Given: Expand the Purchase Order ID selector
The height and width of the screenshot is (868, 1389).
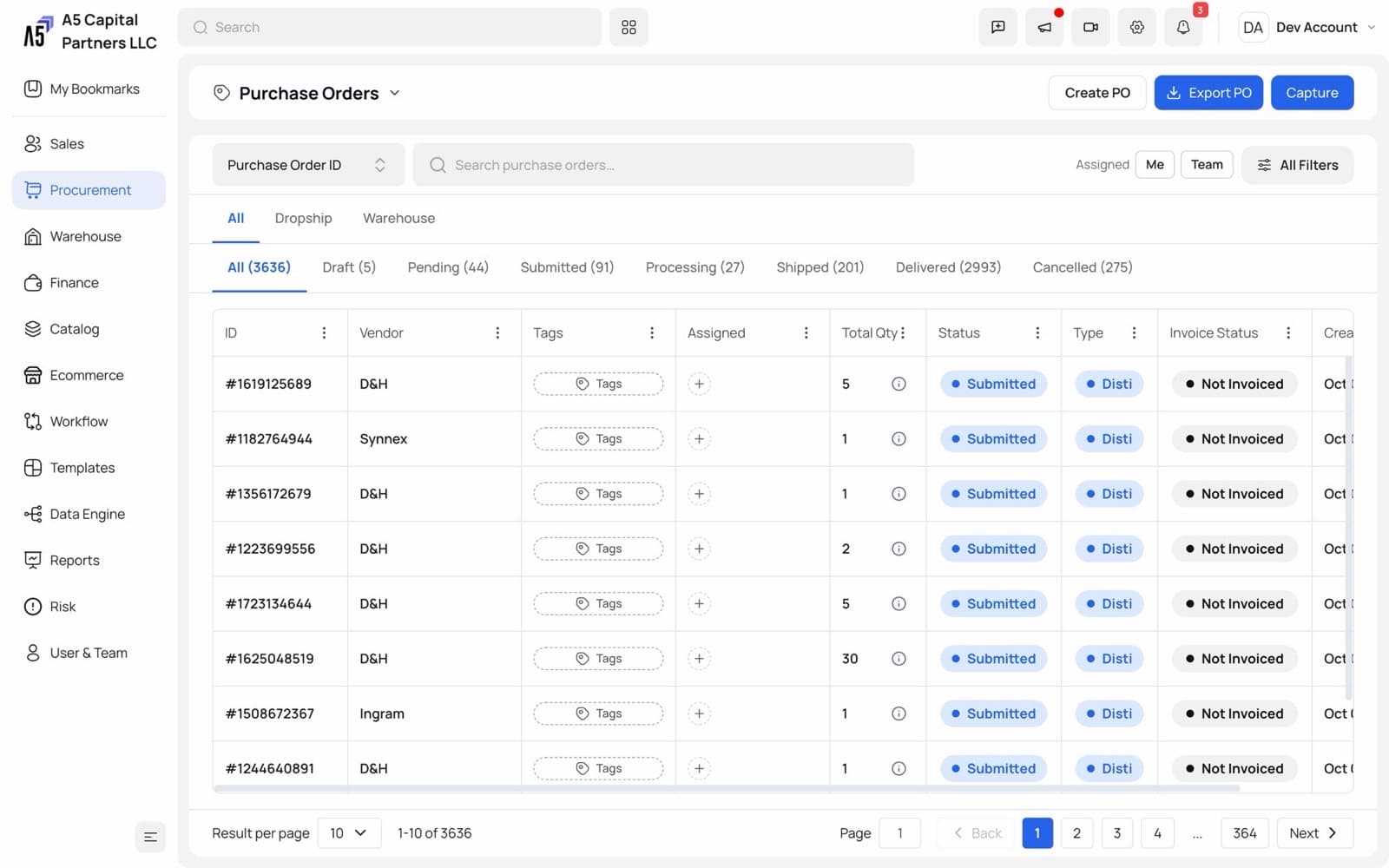Looking at the screenshot, I should (x=308, y=165).
